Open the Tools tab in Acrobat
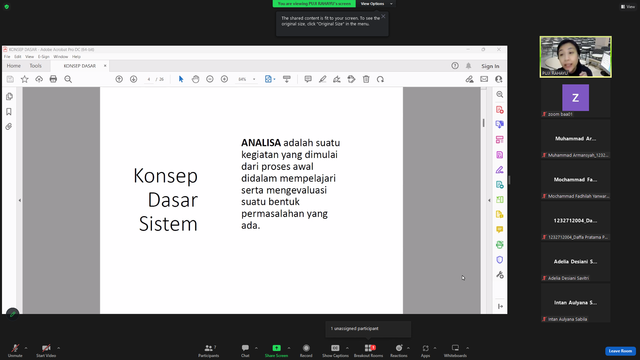640x360 pixels. coord(36,66)
